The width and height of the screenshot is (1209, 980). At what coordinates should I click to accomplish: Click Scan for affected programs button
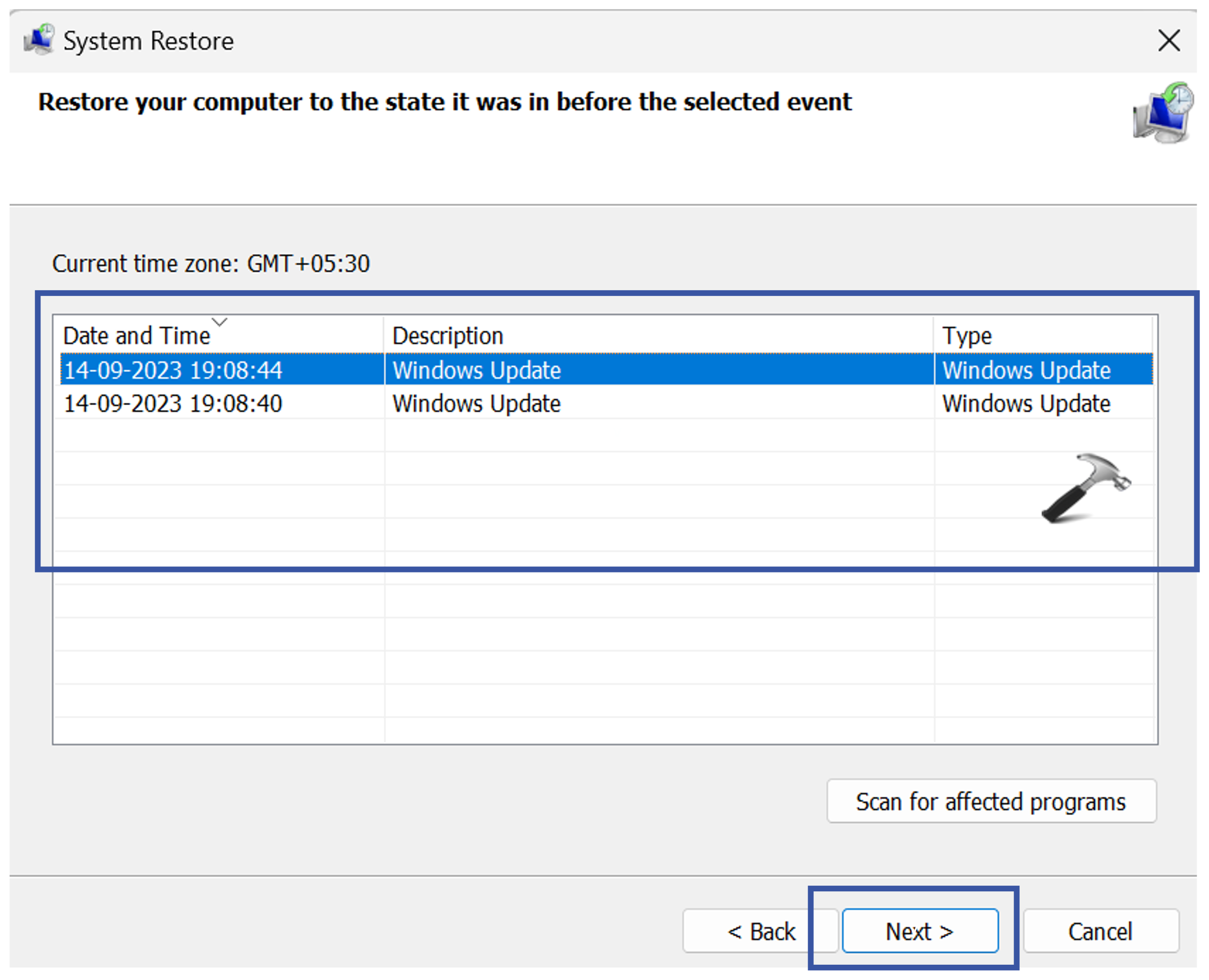(991, 802)
